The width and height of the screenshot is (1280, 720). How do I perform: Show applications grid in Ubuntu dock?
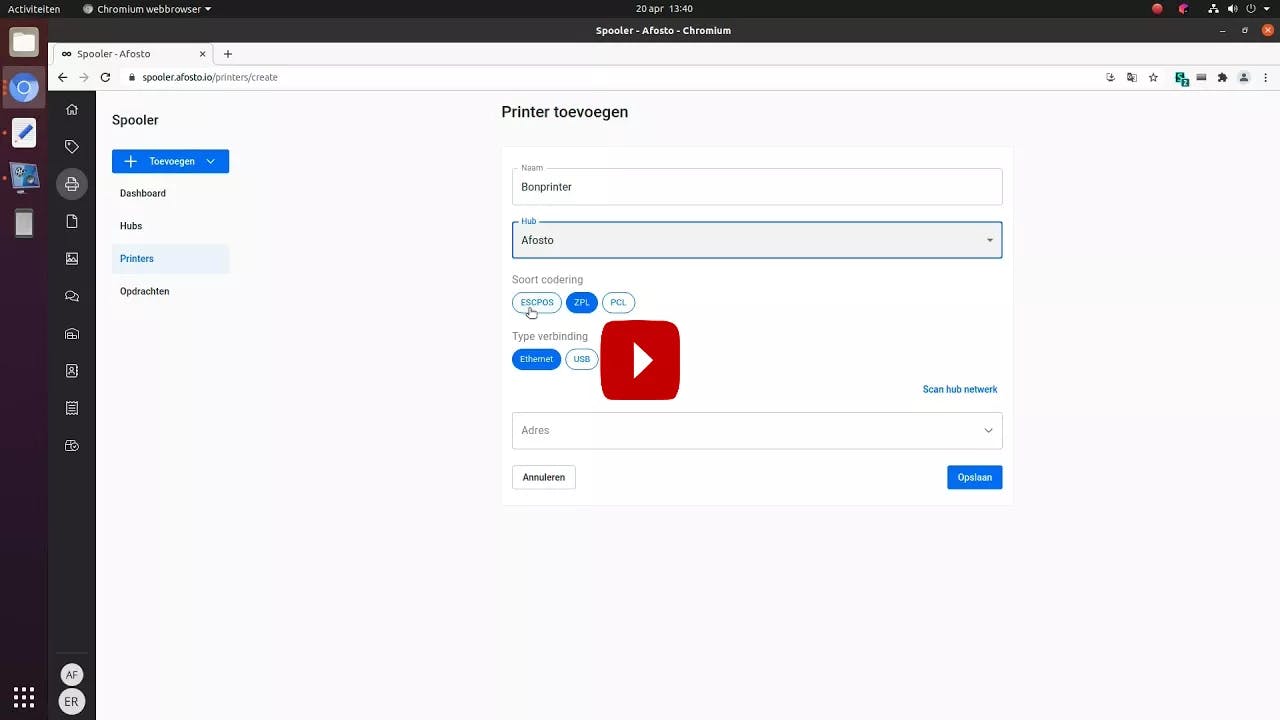click(24, 697)
